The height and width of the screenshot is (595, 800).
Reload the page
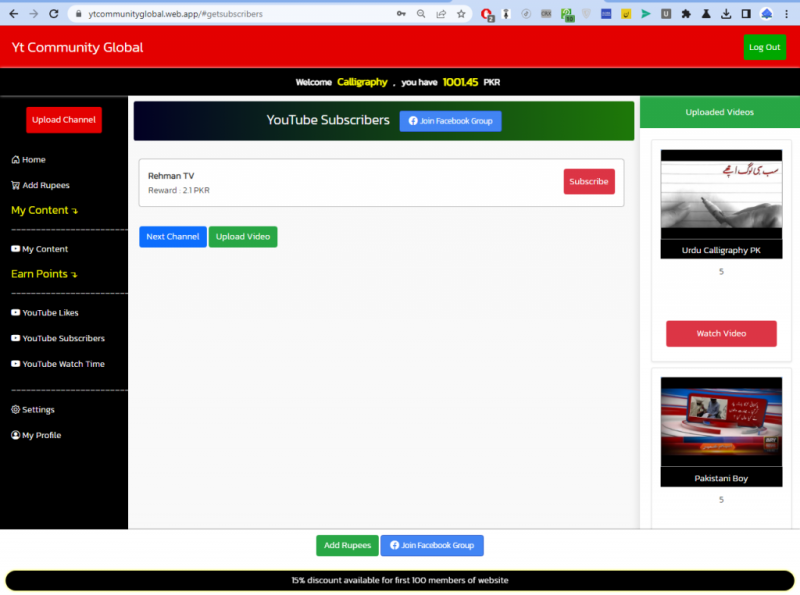(x=56, y=14)
